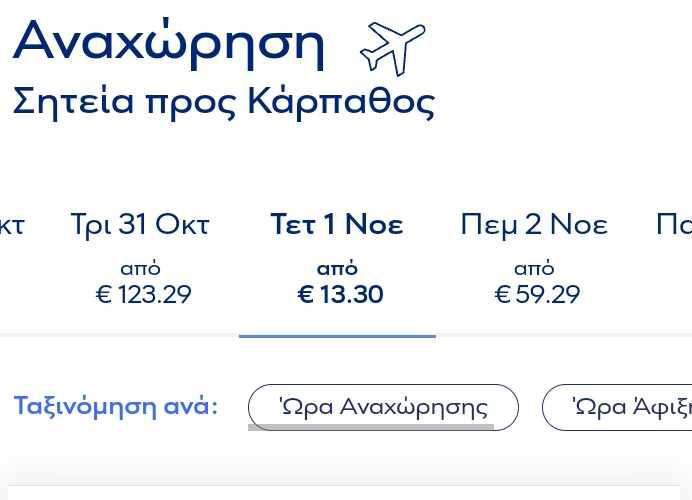Choose the Πεμ 2 Νοε date tab
692x500 pixels.
(534, 225)
